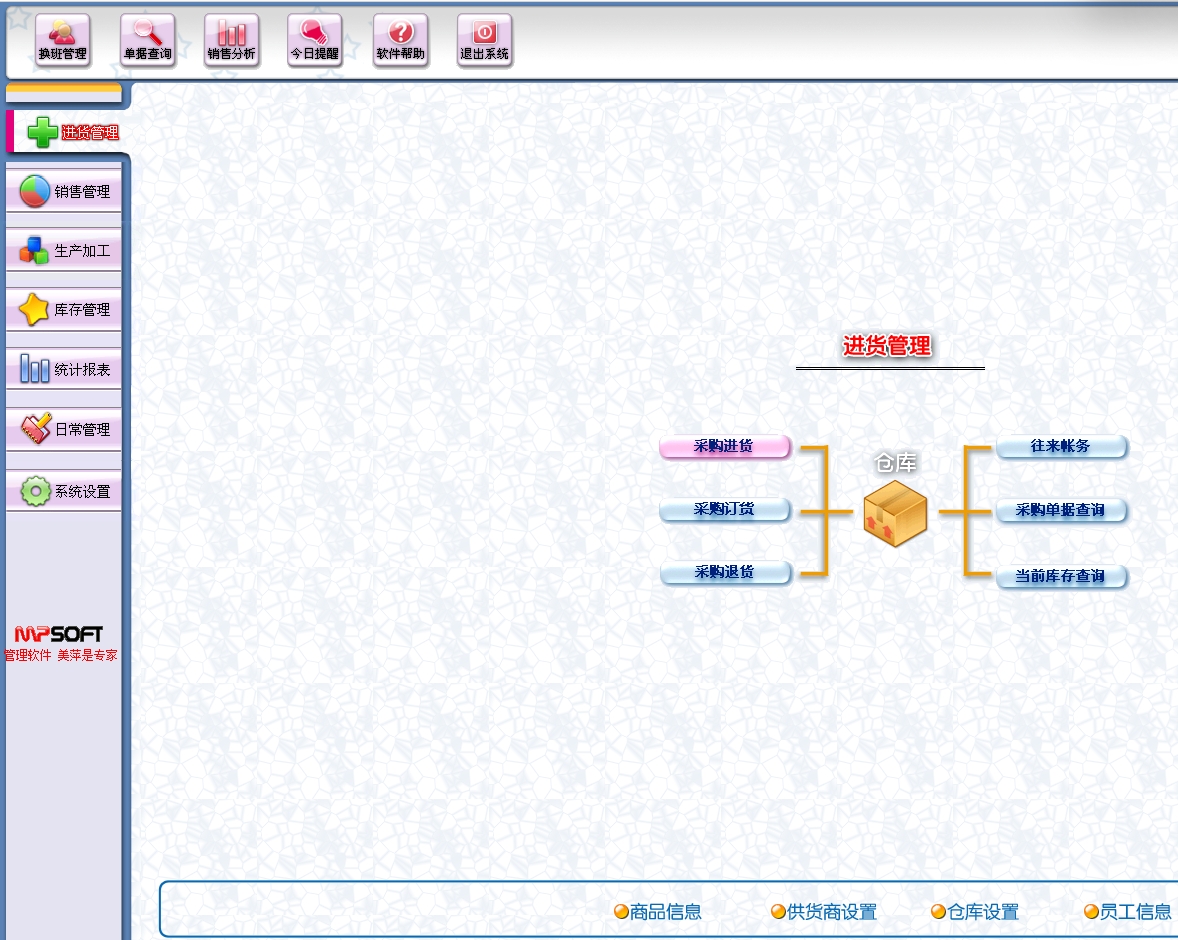Open 统计报表 sidebar section
Screen dimensions: 1178x940
64,370
